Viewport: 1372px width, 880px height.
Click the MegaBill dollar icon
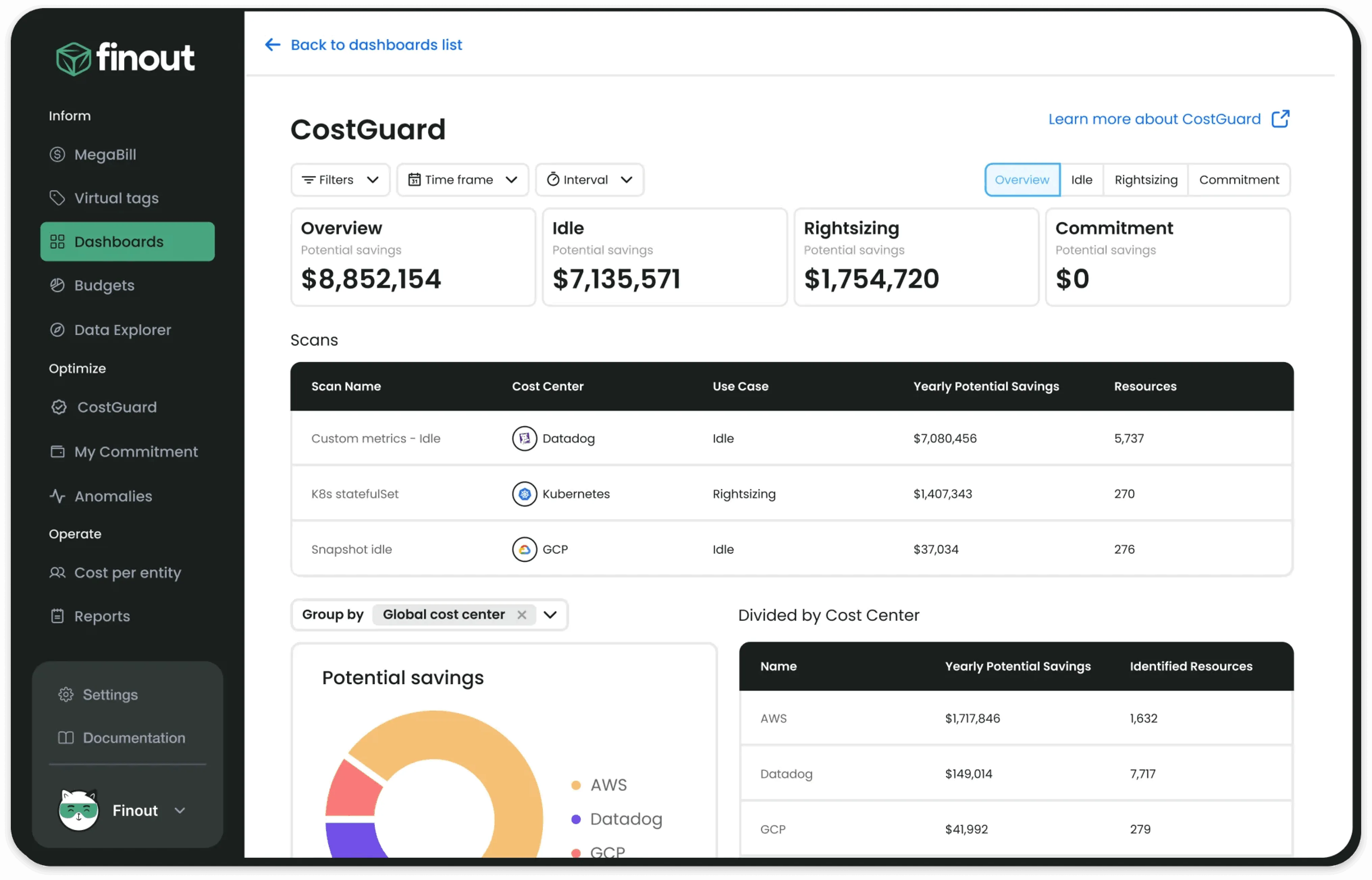57,154
